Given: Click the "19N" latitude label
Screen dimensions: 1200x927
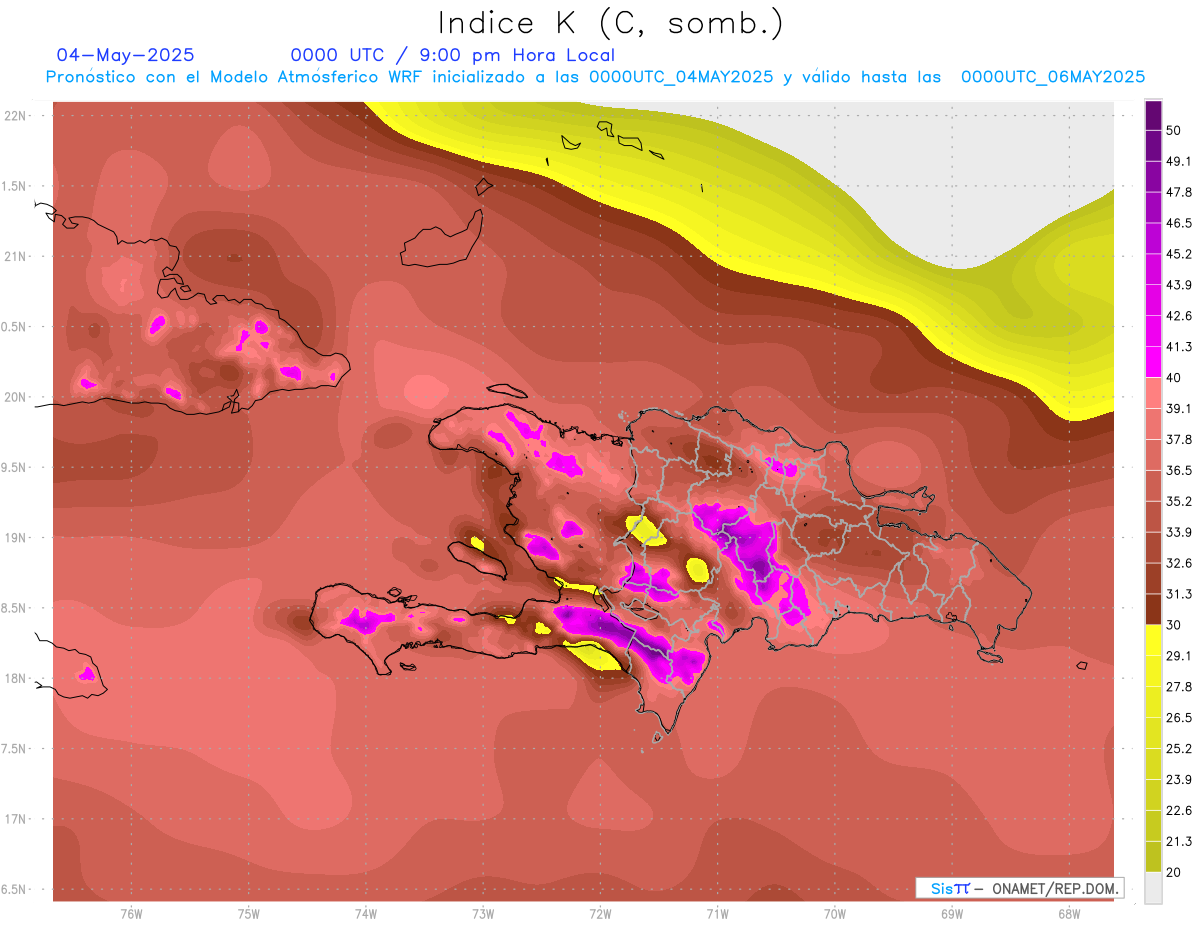Looking at the screenshot, I should 16,537.
